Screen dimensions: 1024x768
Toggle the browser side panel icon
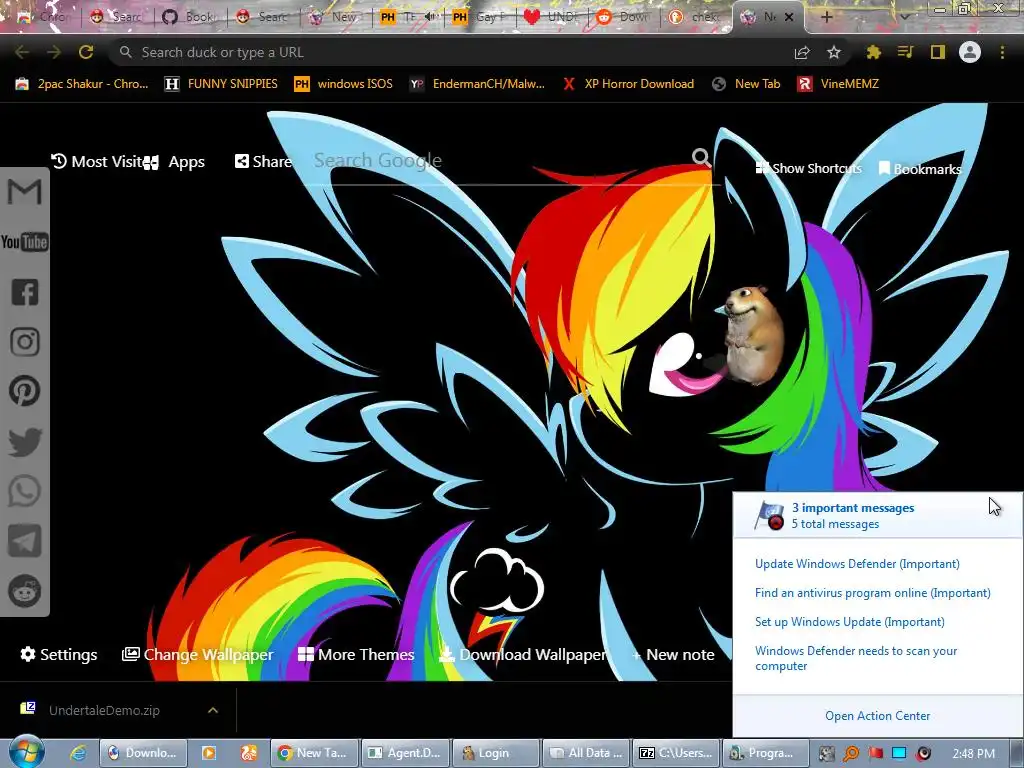[938, 52]
